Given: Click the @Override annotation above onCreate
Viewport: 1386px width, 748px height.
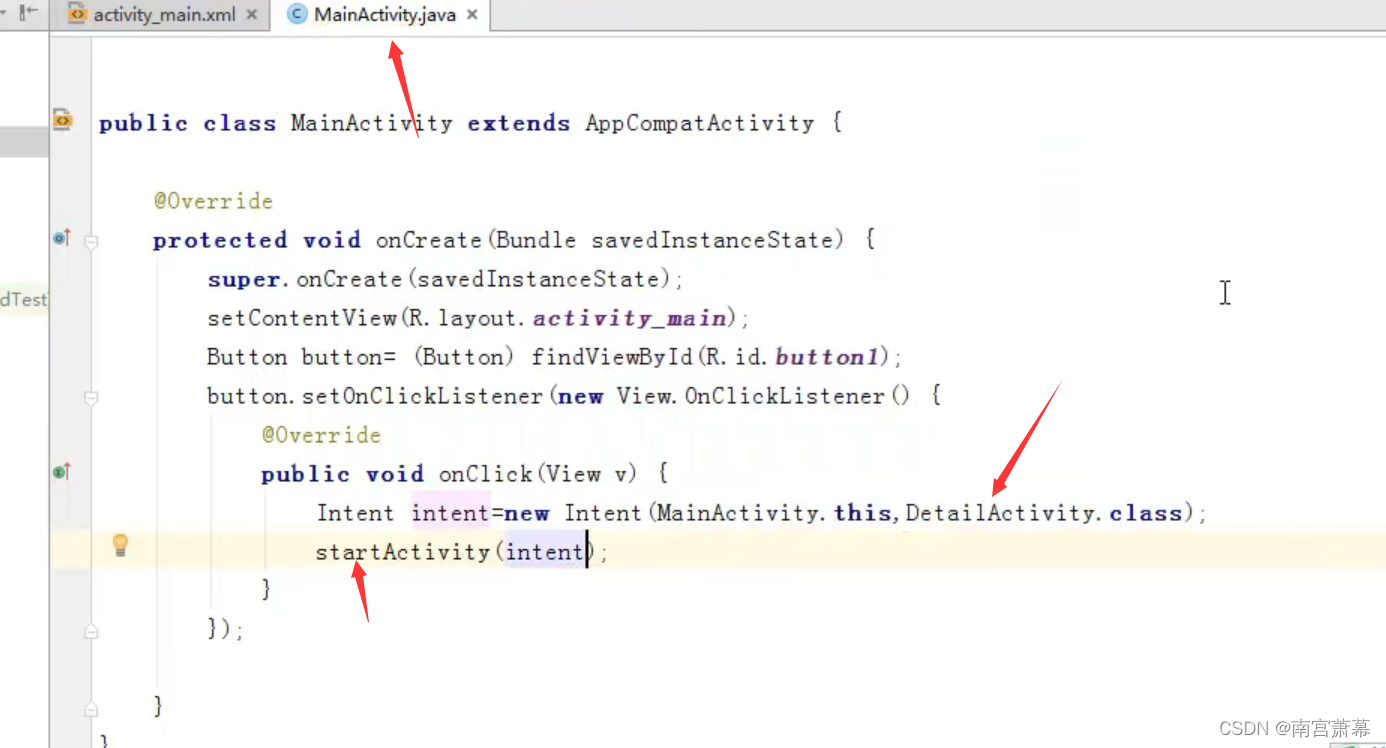Looking at the screenshot, I should tap(213, 201).
